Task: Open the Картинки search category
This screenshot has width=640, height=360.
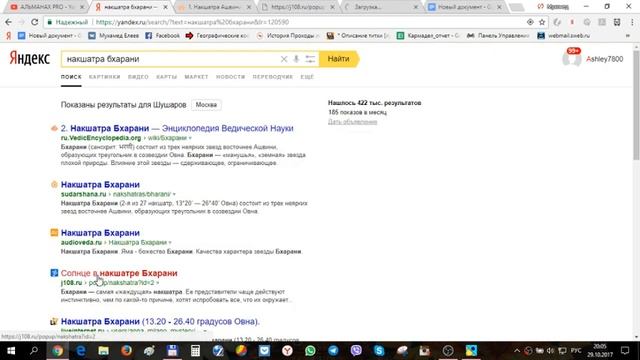Action: [x=104, y=77]
